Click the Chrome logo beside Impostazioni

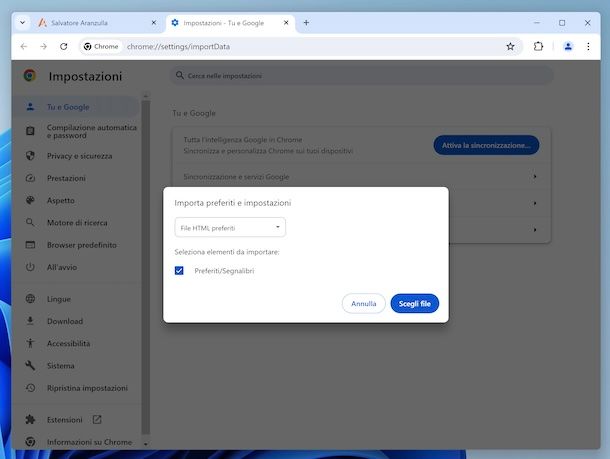coord(30,75)
